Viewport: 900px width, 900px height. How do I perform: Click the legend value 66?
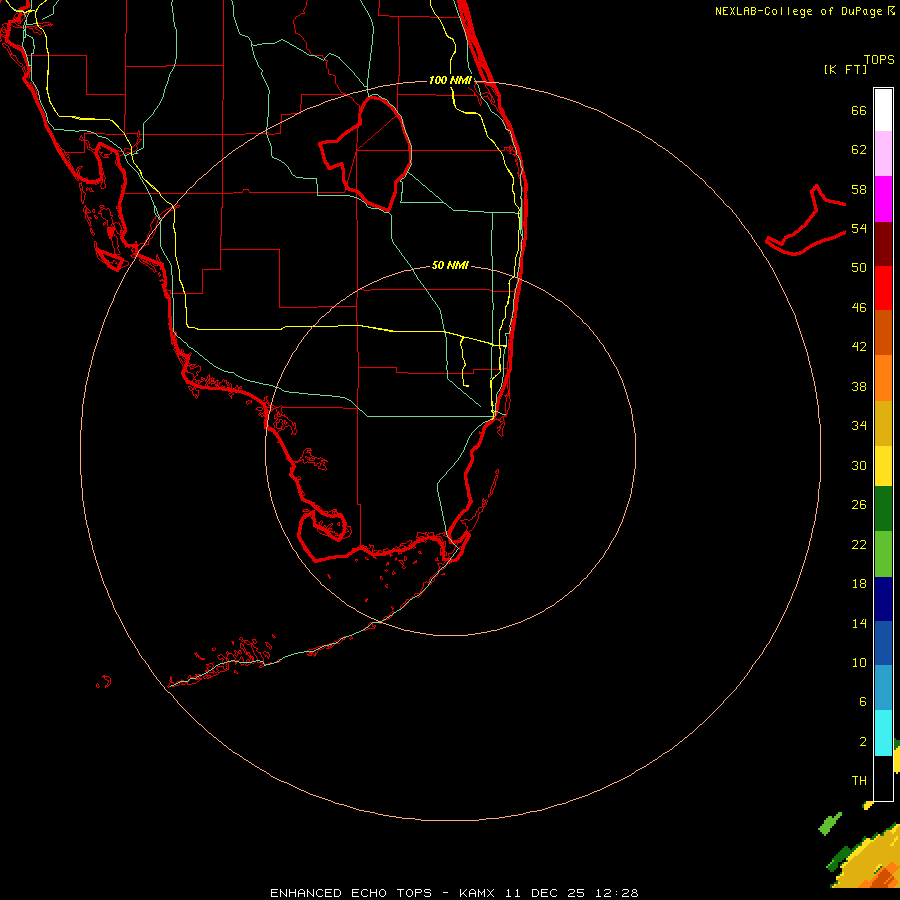[859, 110]
